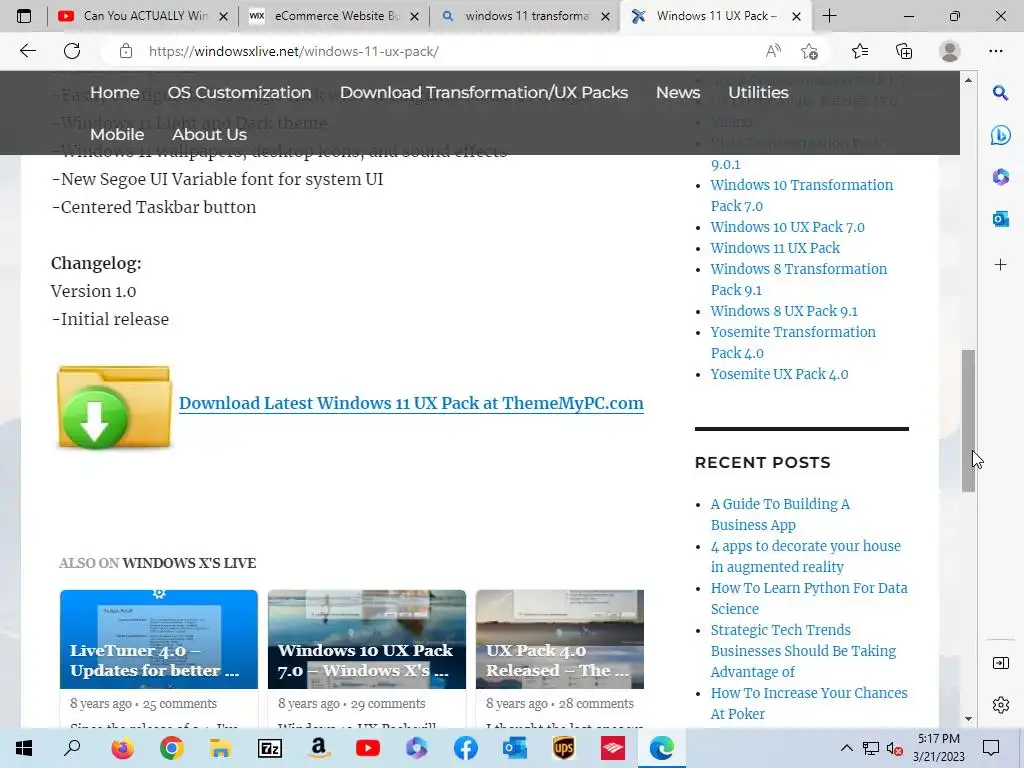Close the eCommerce Website Builder tab
The height and width of the screenshot is (768, 1024).
414,16
